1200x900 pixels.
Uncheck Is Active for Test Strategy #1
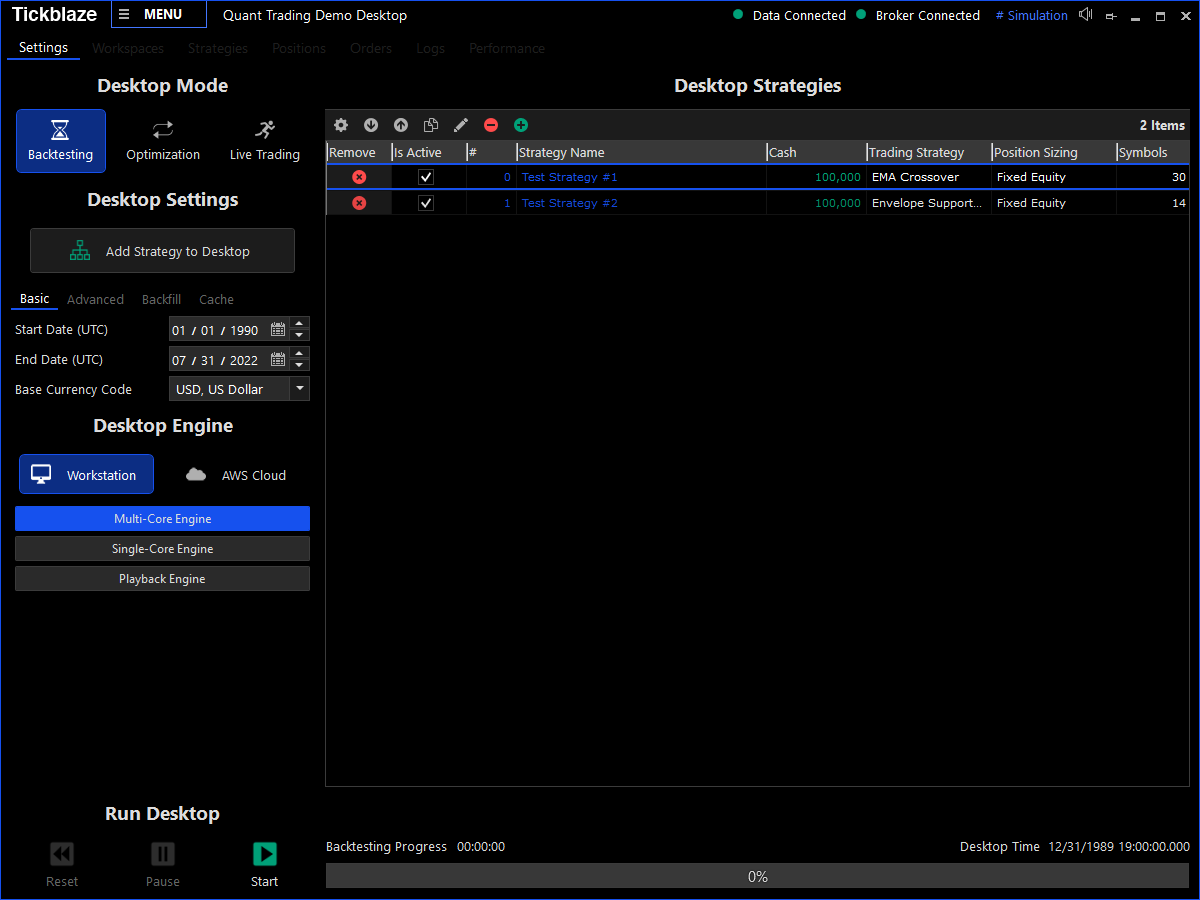(x=425, y=177)
